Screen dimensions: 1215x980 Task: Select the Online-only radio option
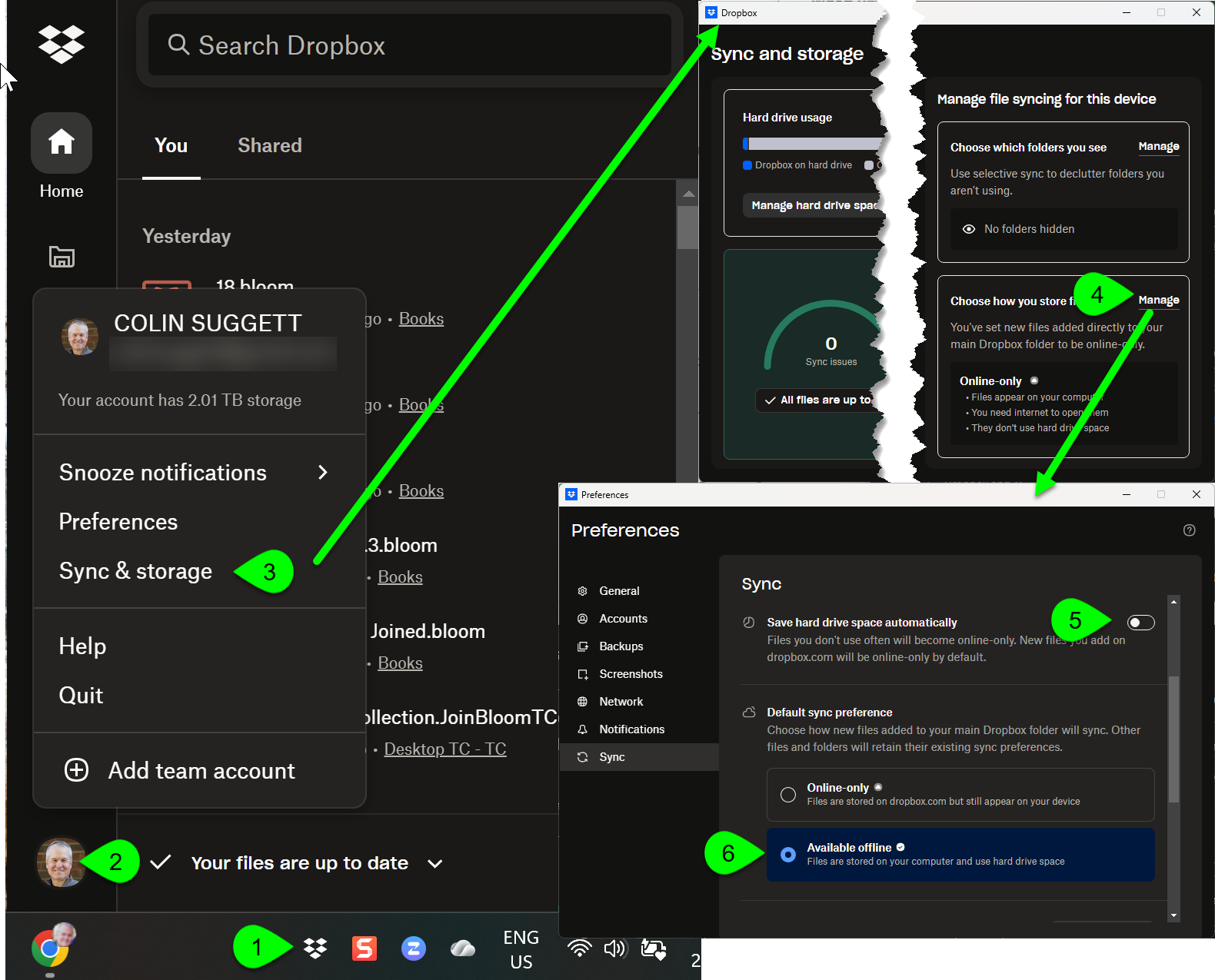[x=788, y=795]
